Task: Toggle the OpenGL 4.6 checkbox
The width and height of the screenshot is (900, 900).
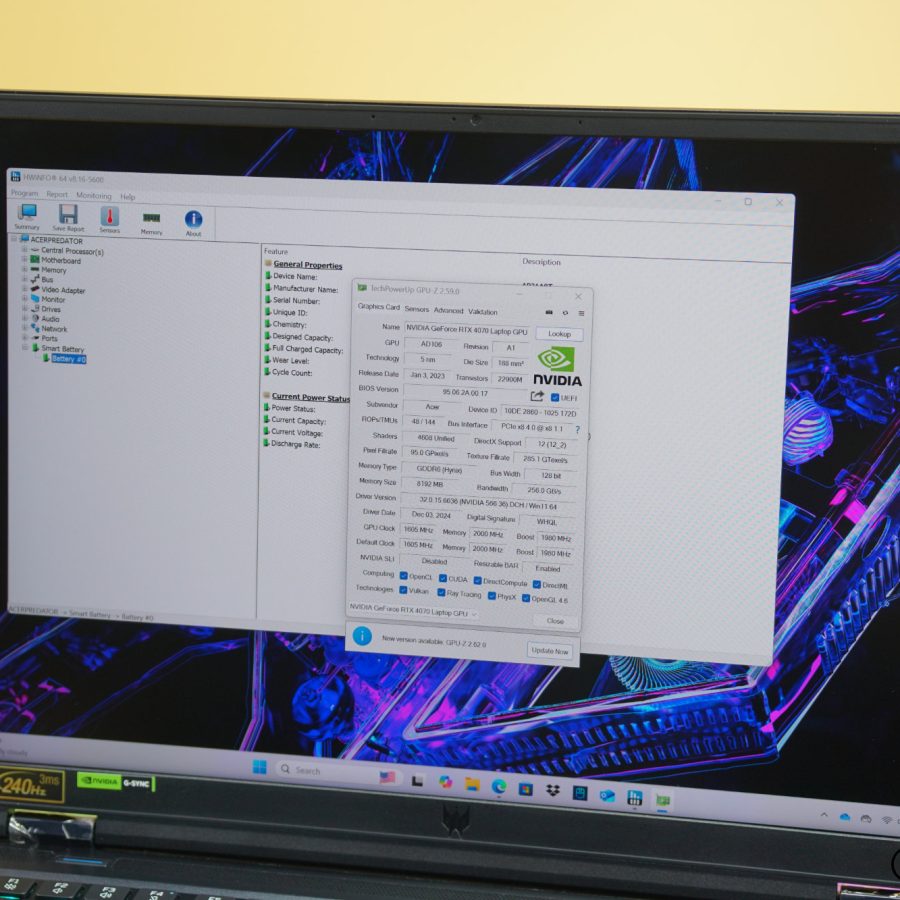Action: click(526, 598)
